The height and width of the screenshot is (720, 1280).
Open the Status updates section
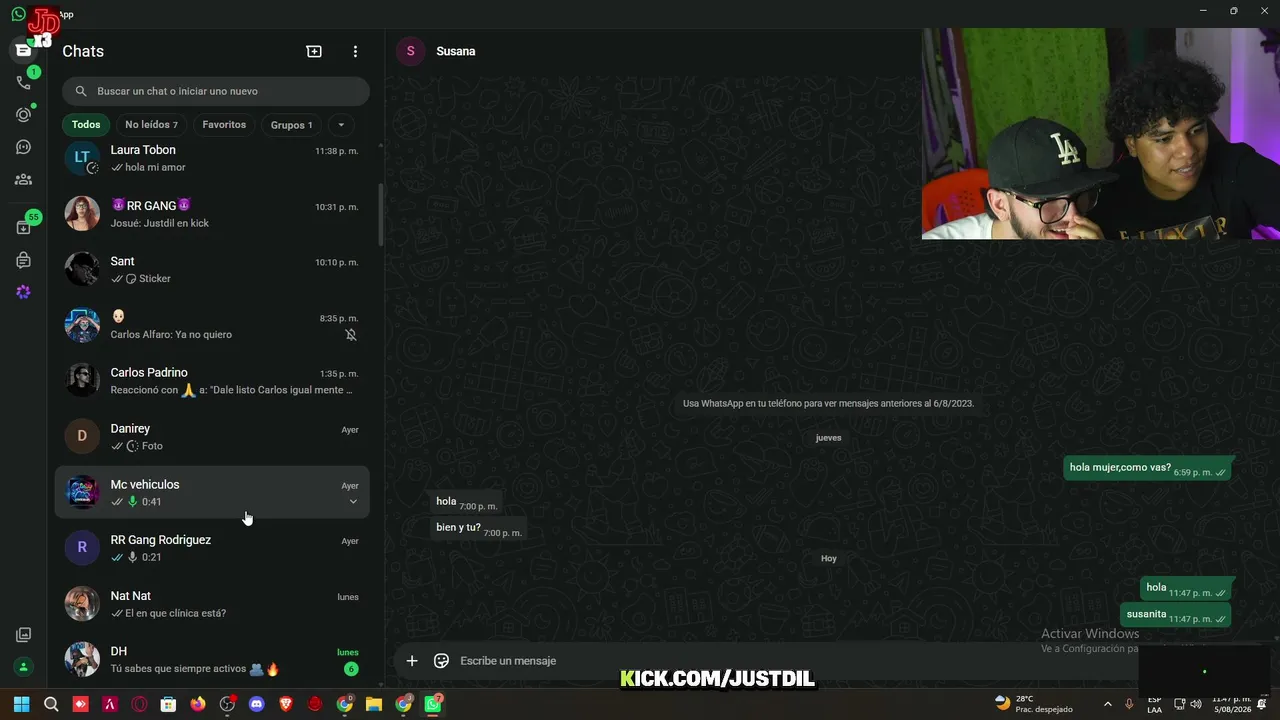[x=23, y=115]
